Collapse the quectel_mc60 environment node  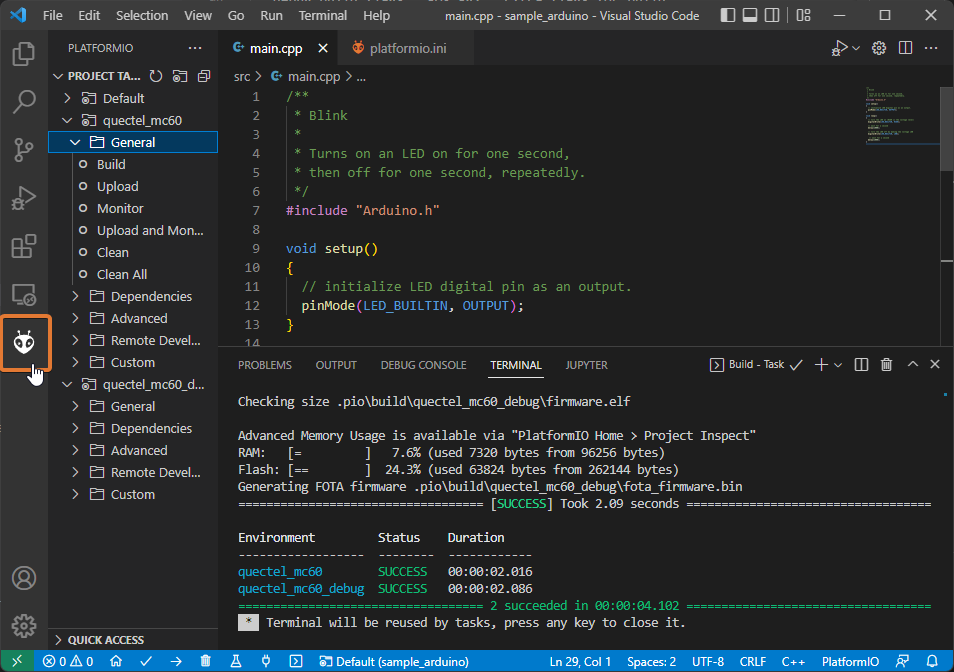coord(68,120)
